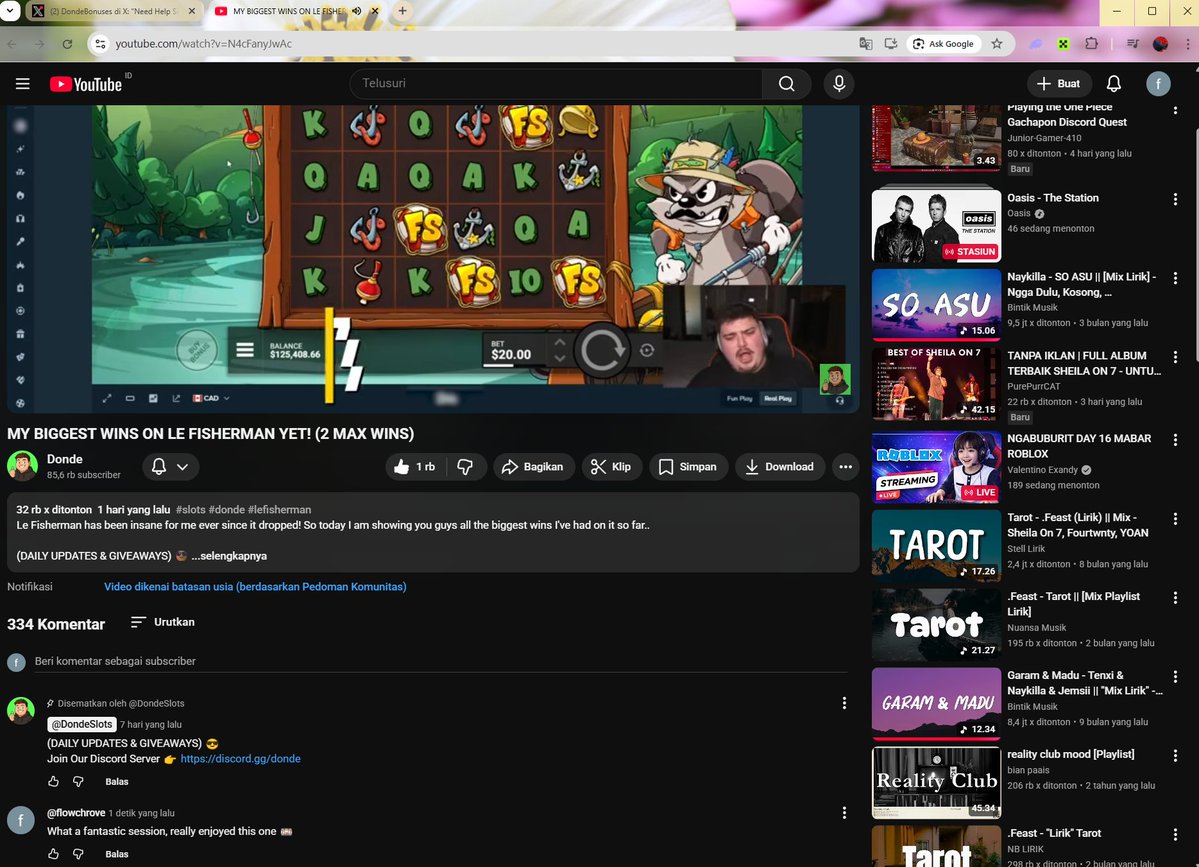Click the search magnifier button

(786, 84)
